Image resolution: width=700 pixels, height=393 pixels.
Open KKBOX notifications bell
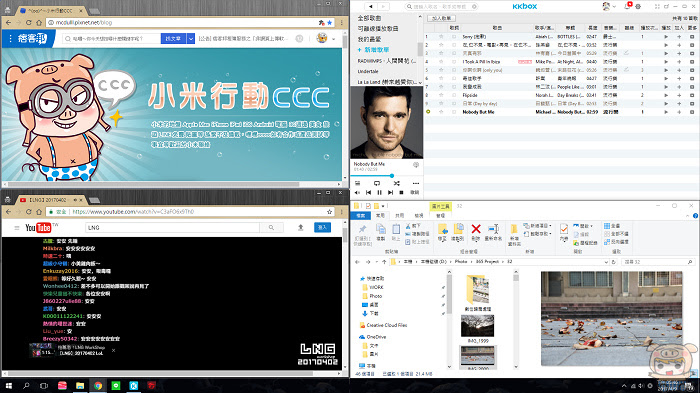point(628,6)
